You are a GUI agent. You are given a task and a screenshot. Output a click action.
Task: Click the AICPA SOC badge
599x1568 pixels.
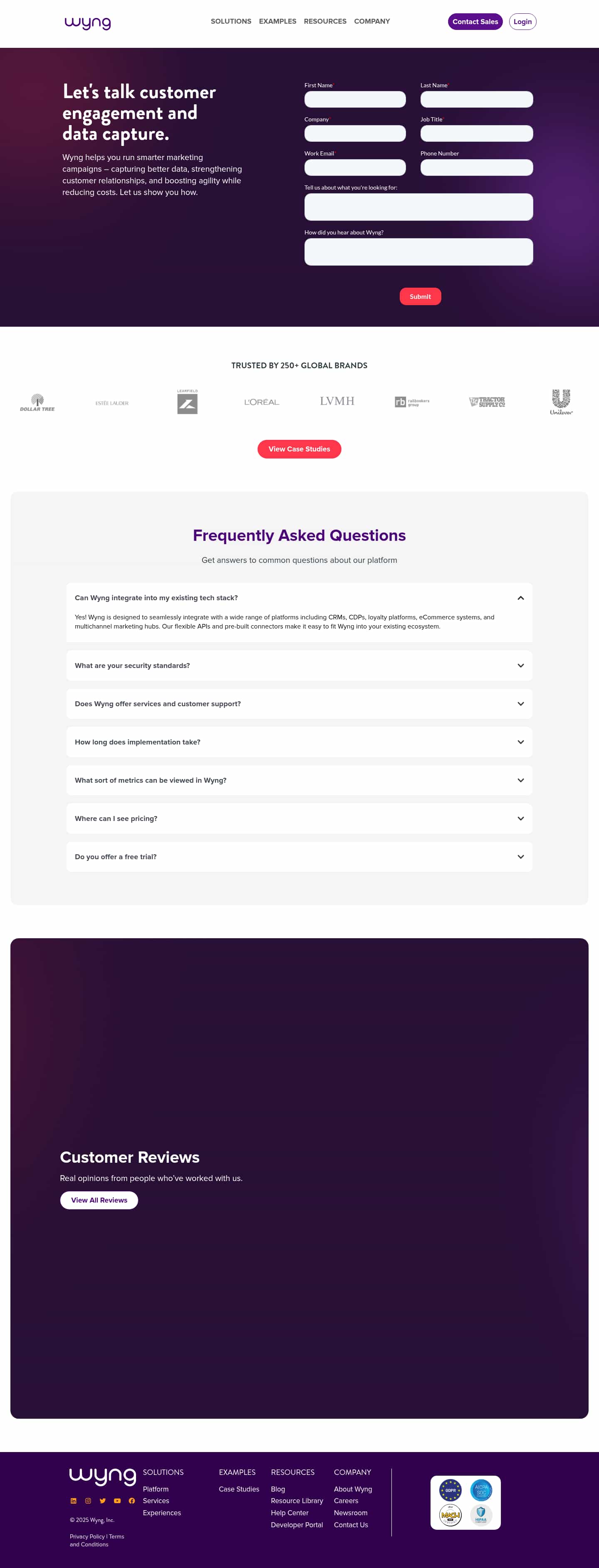pos(481,1490)
